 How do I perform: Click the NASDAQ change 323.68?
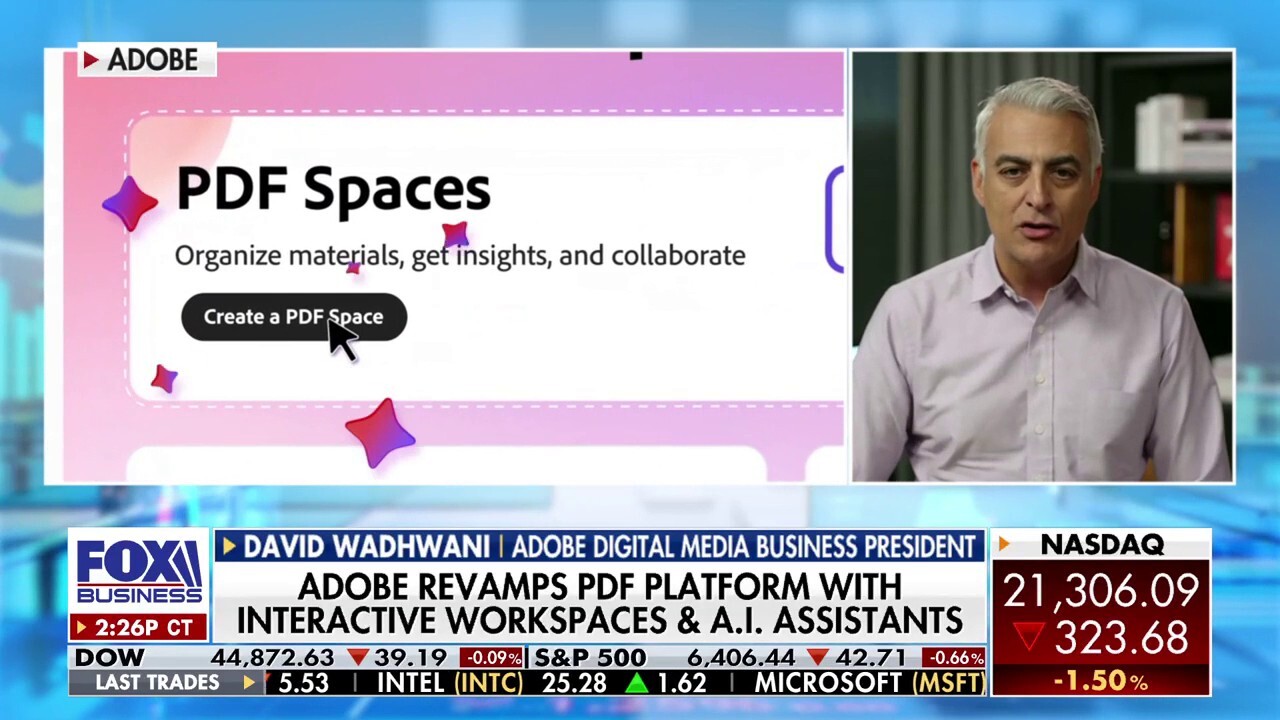(1121, 638)
